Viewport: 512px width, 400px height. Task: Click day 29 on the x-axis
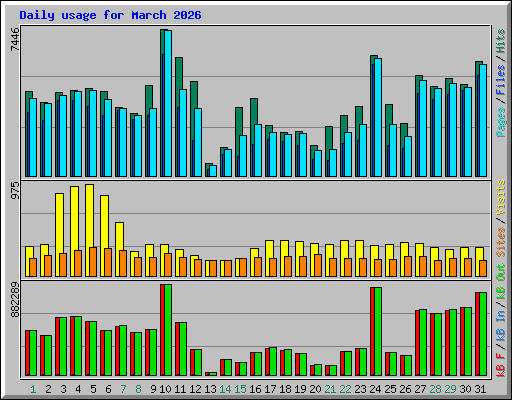click(x=450, y=389)
